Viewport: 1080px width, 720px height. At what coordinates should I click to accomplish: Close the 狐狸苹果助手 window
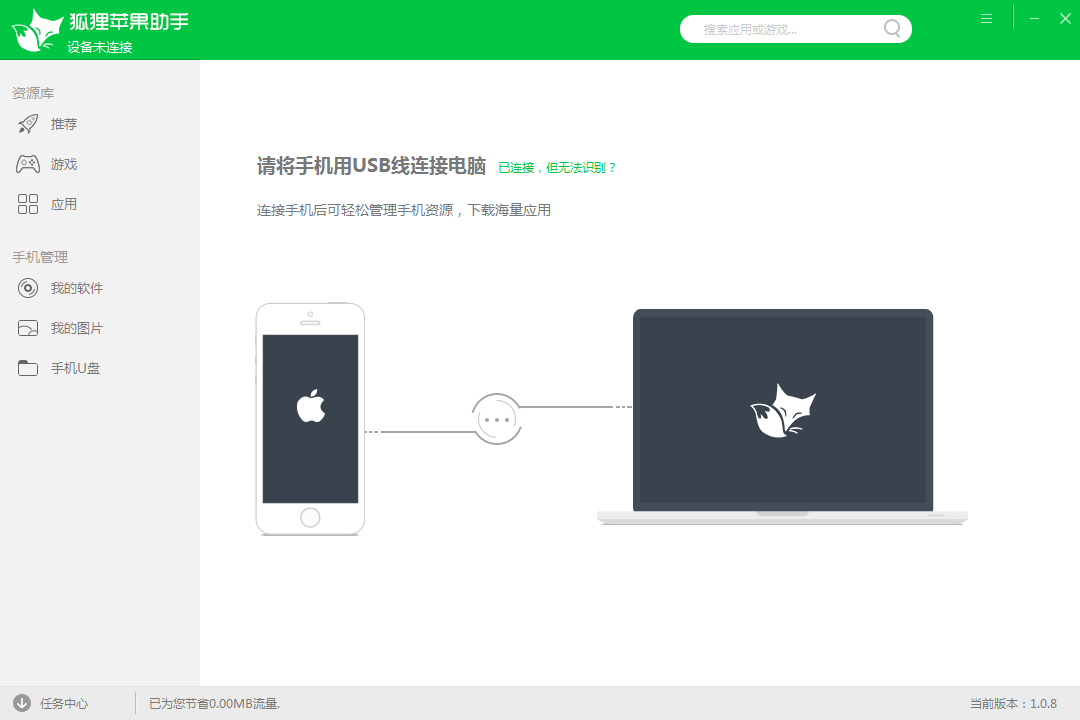1065,19
